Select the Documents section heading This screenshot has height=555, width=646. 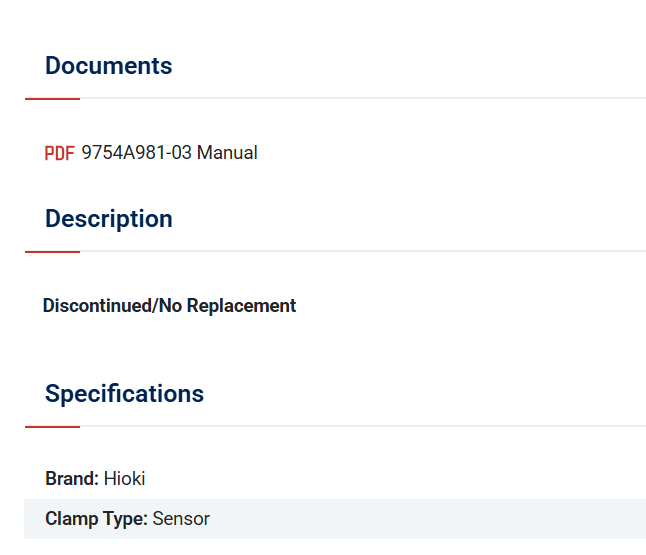108,66
